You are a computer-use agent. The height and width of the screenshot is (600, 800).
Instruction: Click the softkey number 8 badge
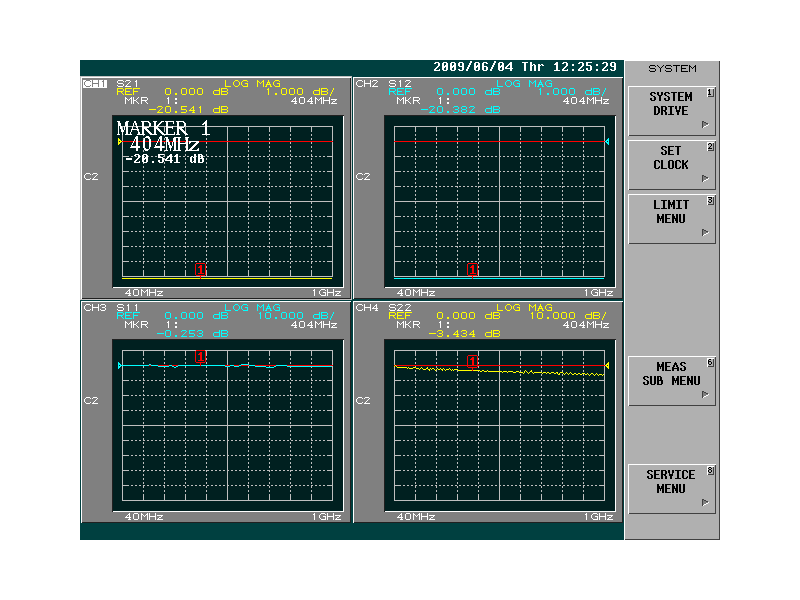710,471
